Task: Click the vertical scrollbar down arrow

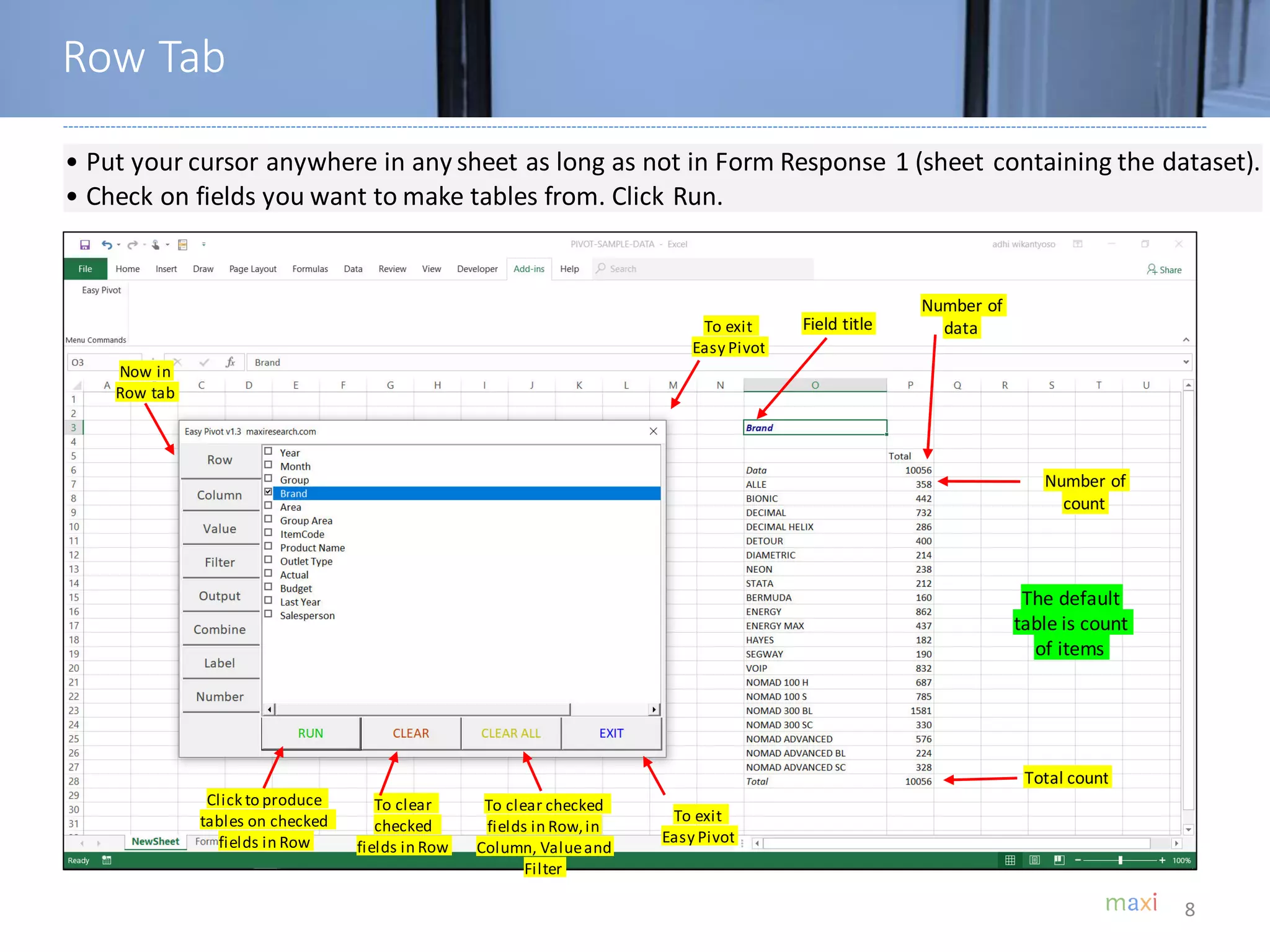Action: (x=1188, y=829)
